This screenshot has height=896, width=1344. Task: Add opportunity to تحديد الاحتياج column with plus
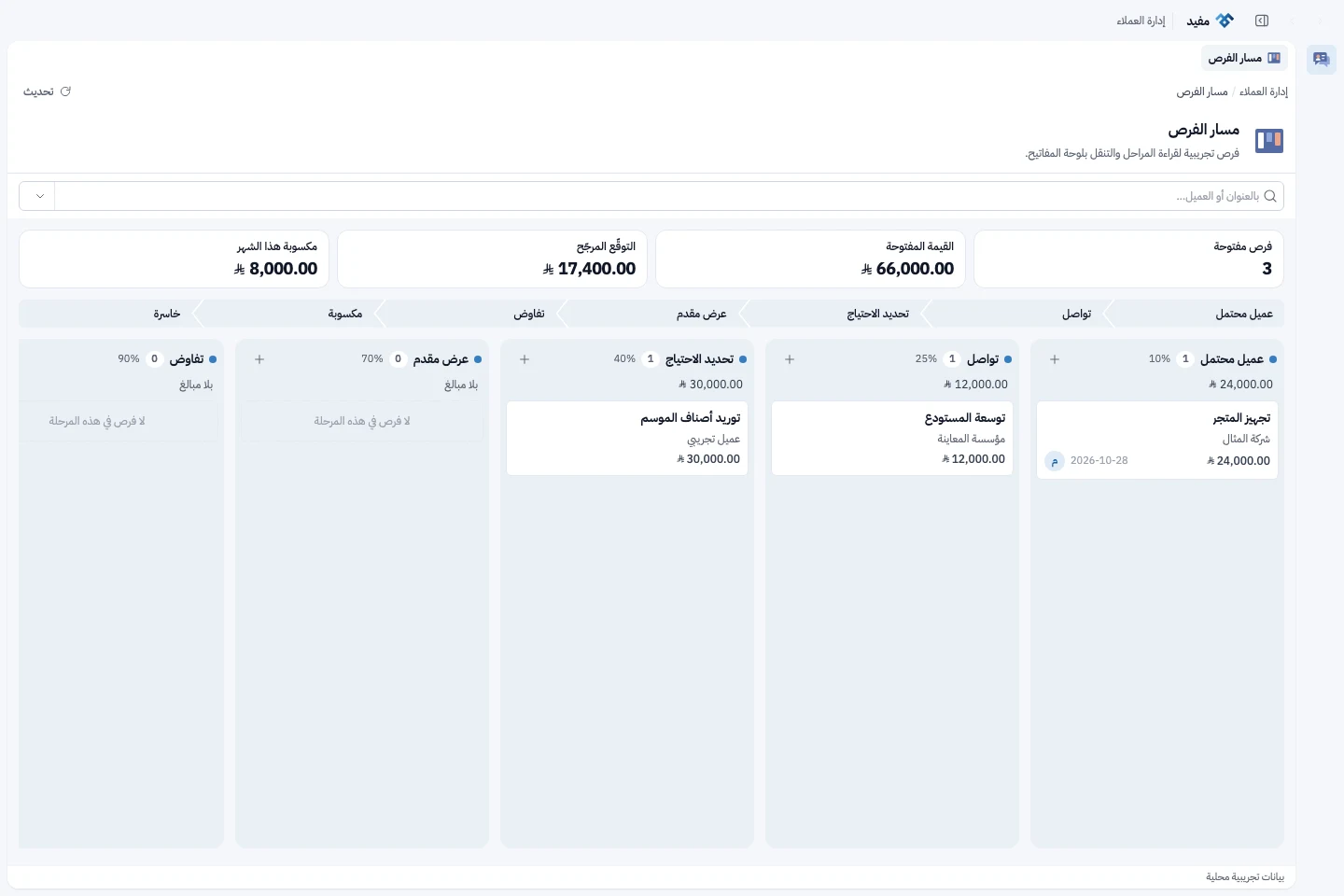(525, 359)
